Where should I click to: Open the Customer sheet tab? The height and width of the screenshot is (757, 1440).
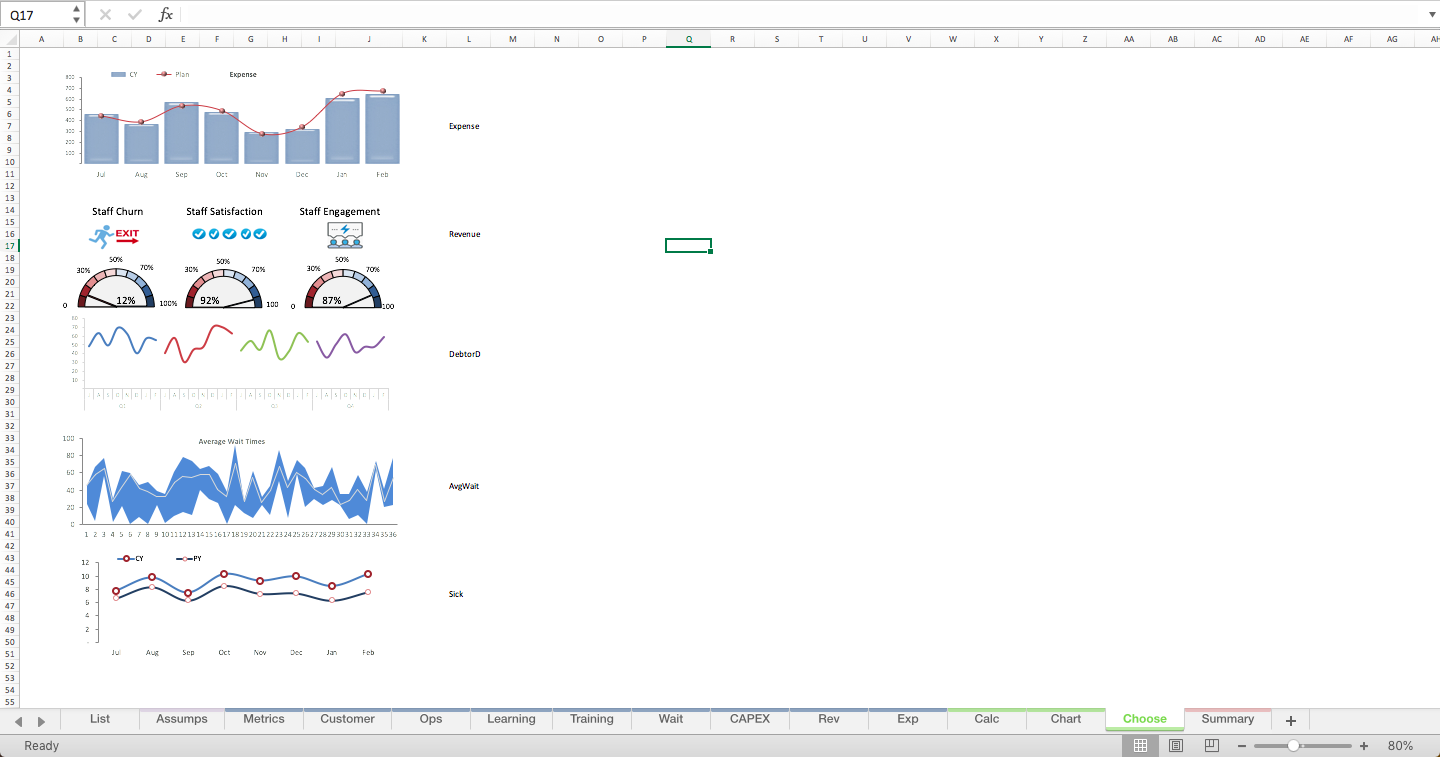pyautogui.click(x=348, y=719)
